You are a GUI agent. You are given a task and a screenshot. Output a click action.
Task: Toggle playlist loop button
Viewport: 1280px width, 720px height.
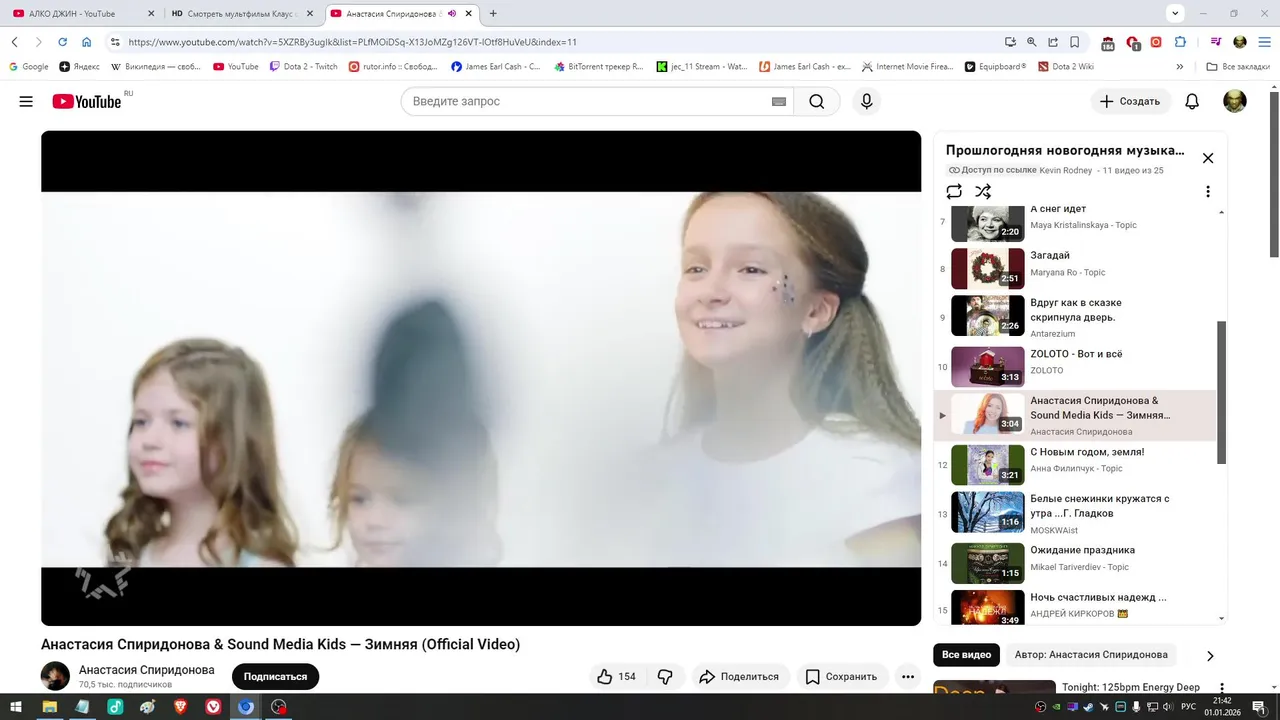click(954, 191)
